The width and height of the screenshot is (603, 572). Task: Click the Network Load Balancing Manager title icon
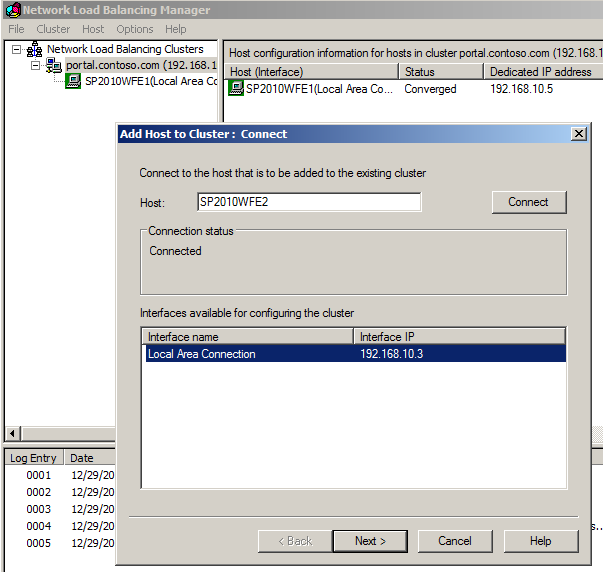pyautogui.click(x=13, y=10)
